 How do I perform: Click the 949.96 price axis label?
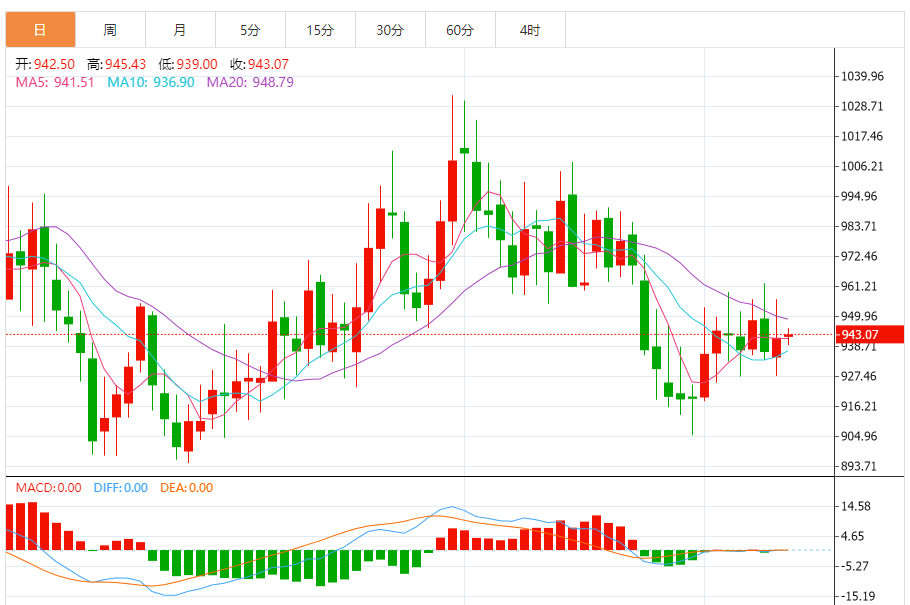click(859, 316)
